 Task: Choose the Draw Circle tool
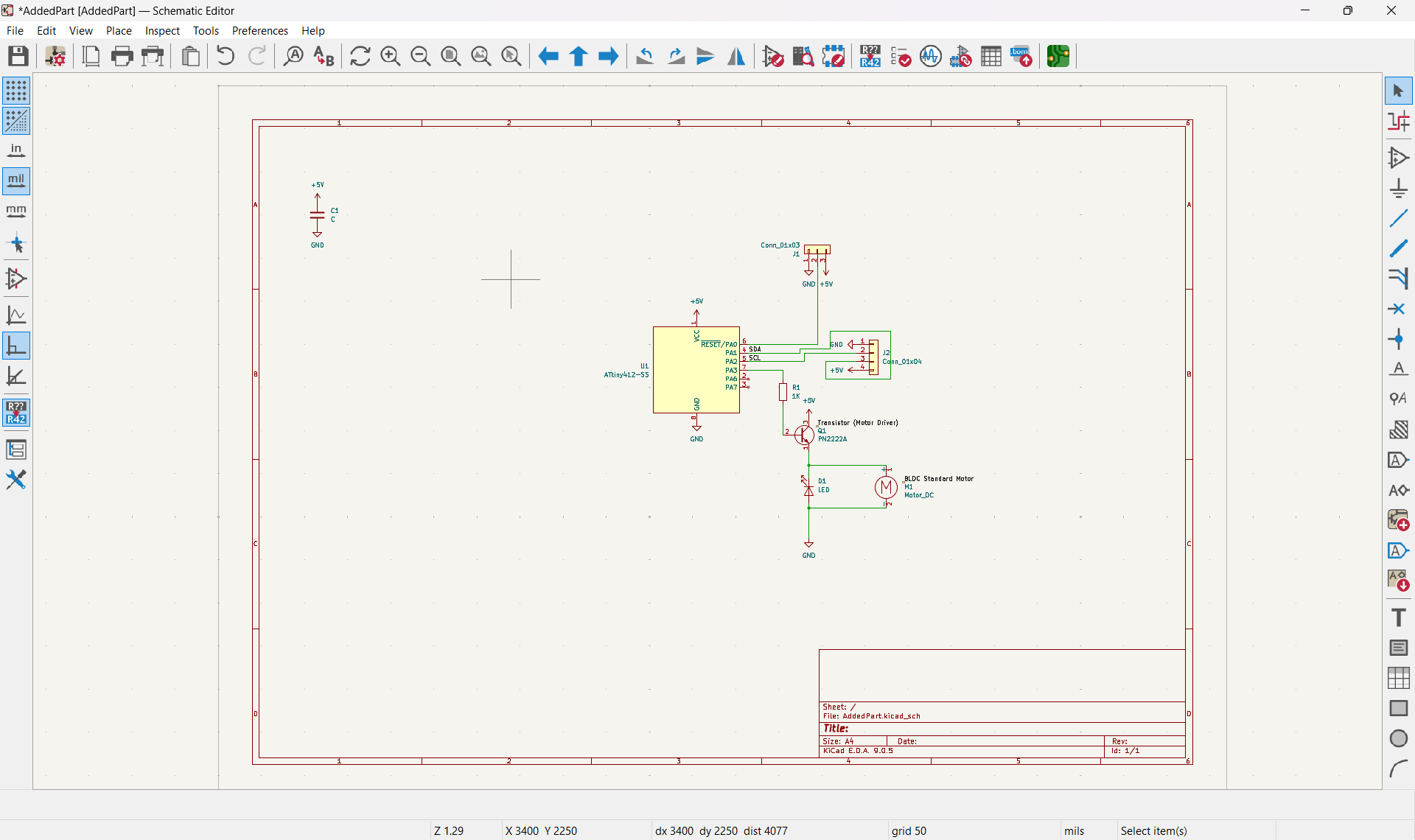pyautogui.click(x=1398, y=738)
